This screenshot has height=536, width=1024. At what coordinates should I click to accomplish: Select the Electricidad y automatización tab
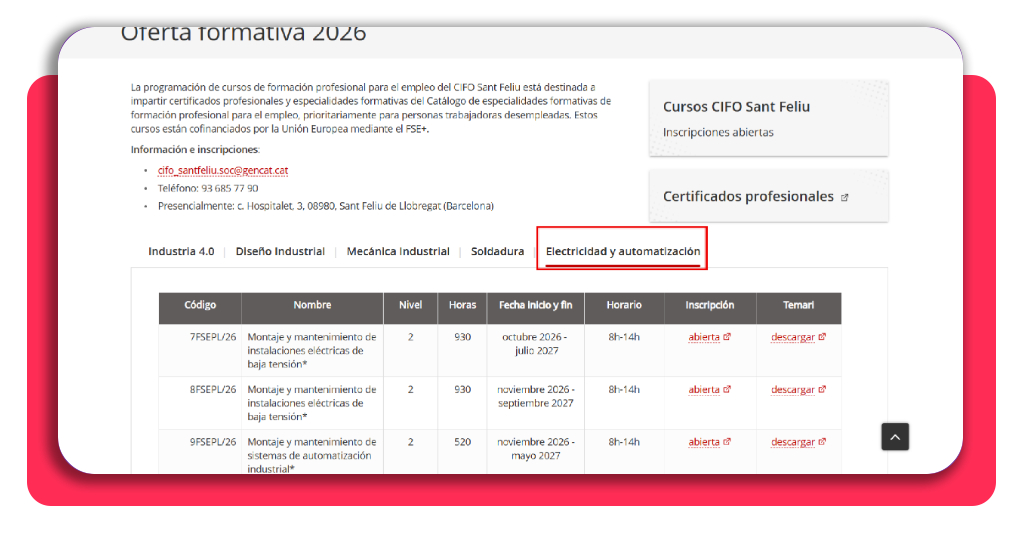pyautogui.click(x=622, y=251)
